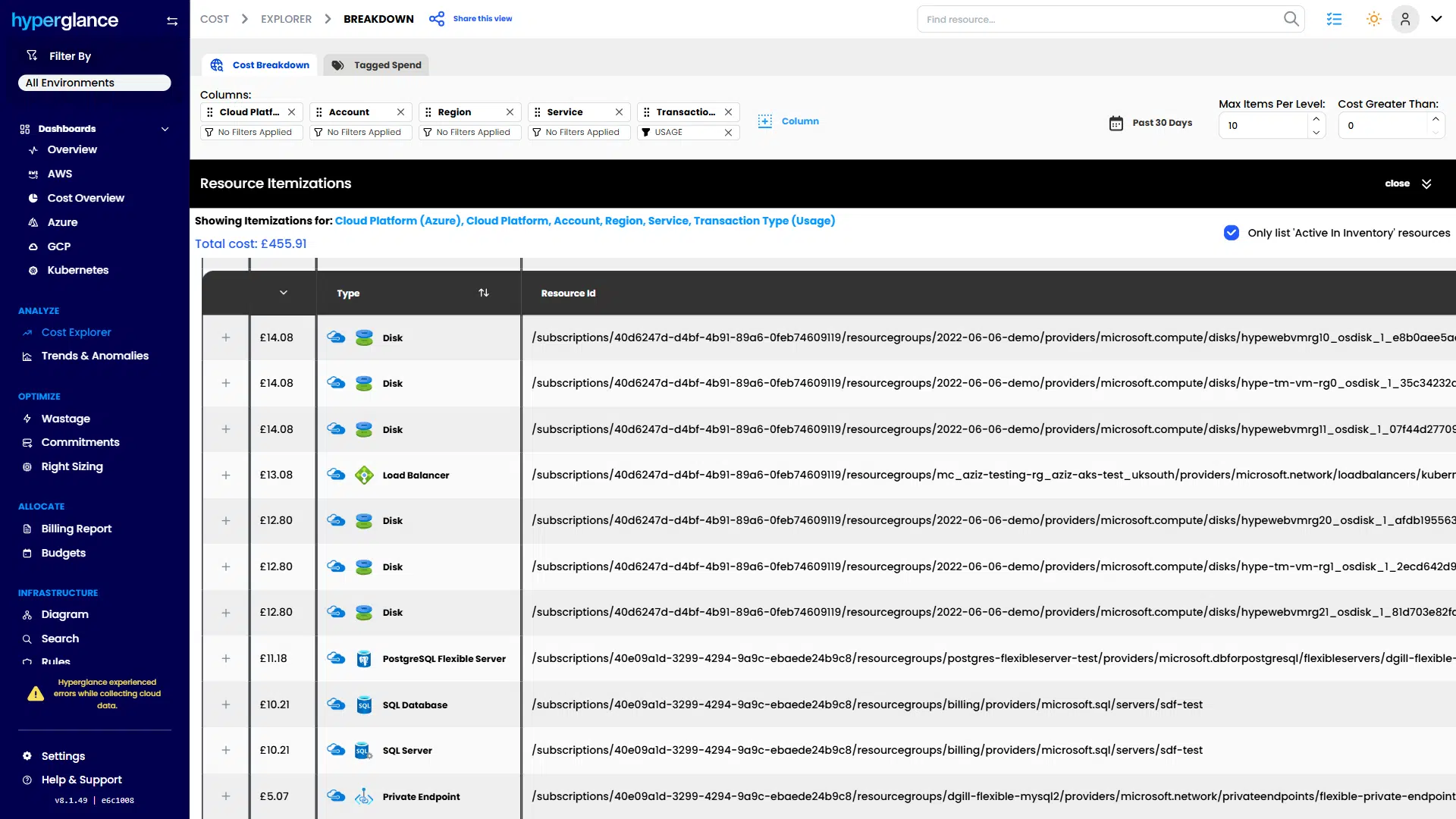1456x819 pixels.
Task: Expand the first £14.08 Disk row
Action: tap(225, 337)
